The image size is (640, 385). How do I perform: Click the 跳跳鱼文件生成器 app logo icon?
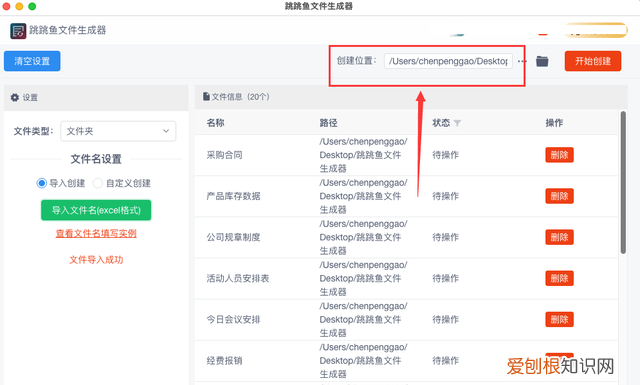click(18, 31)
